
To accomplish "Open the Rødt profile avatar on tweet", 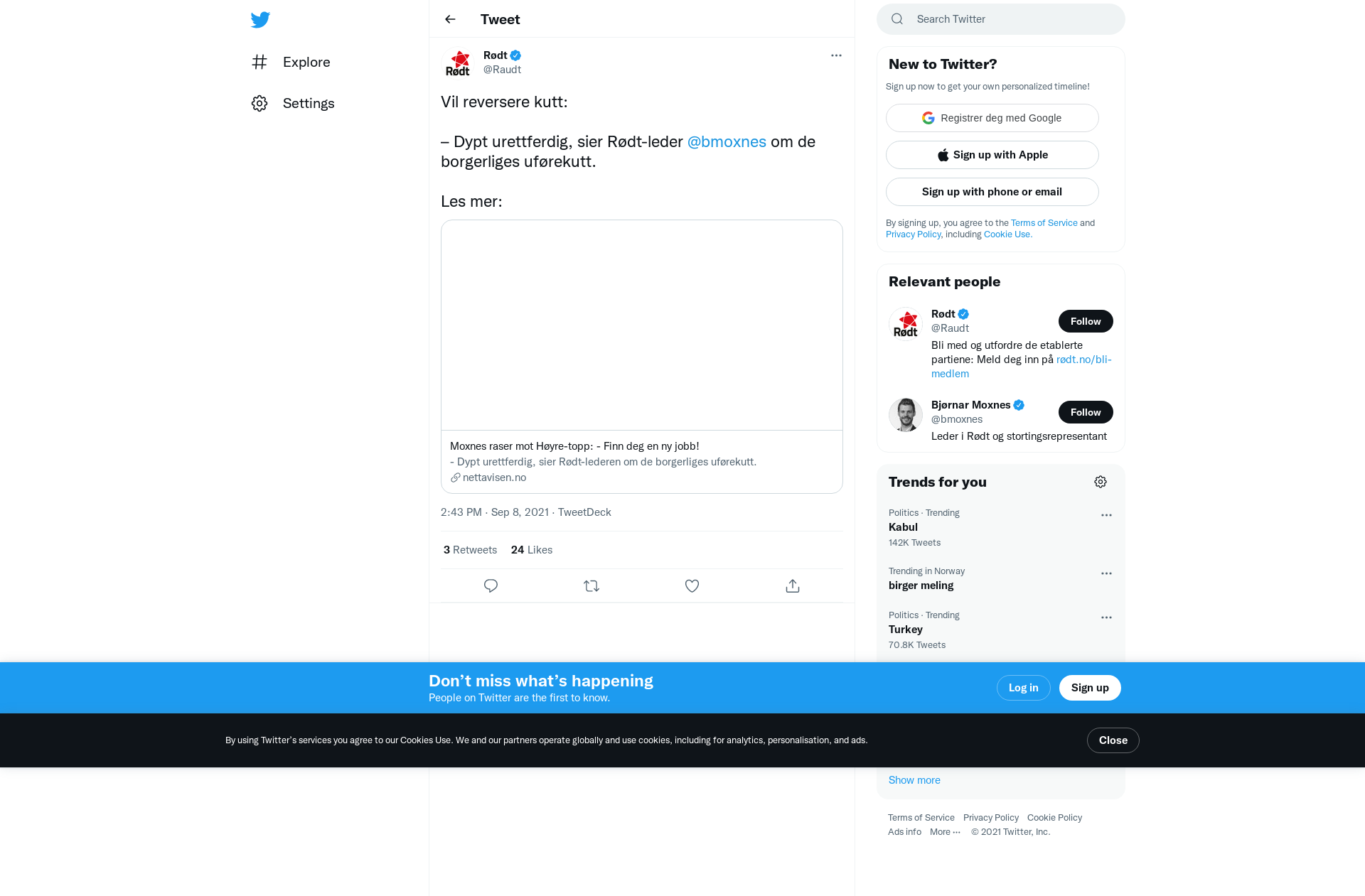I will tap(458, 63).
